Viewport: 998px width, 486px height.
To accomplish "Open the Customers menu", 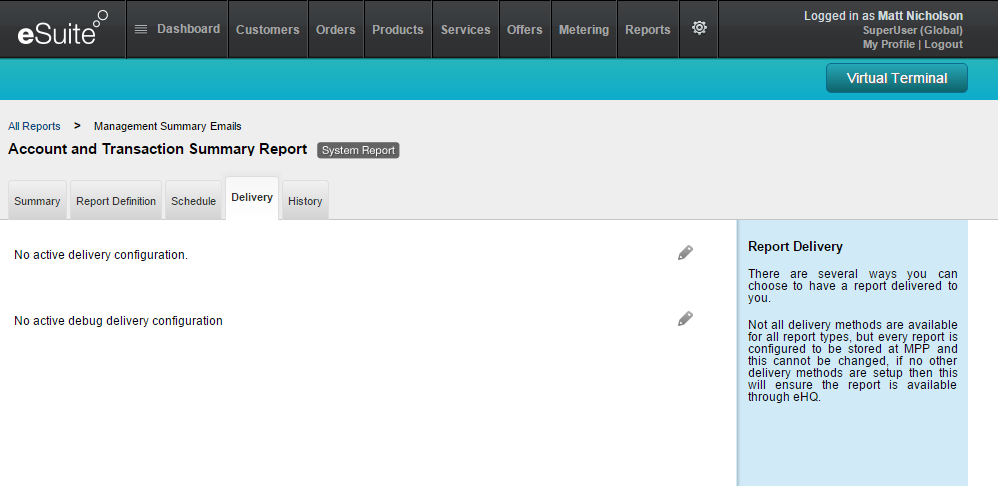I will pyautogui.click(x=267, y=30).
